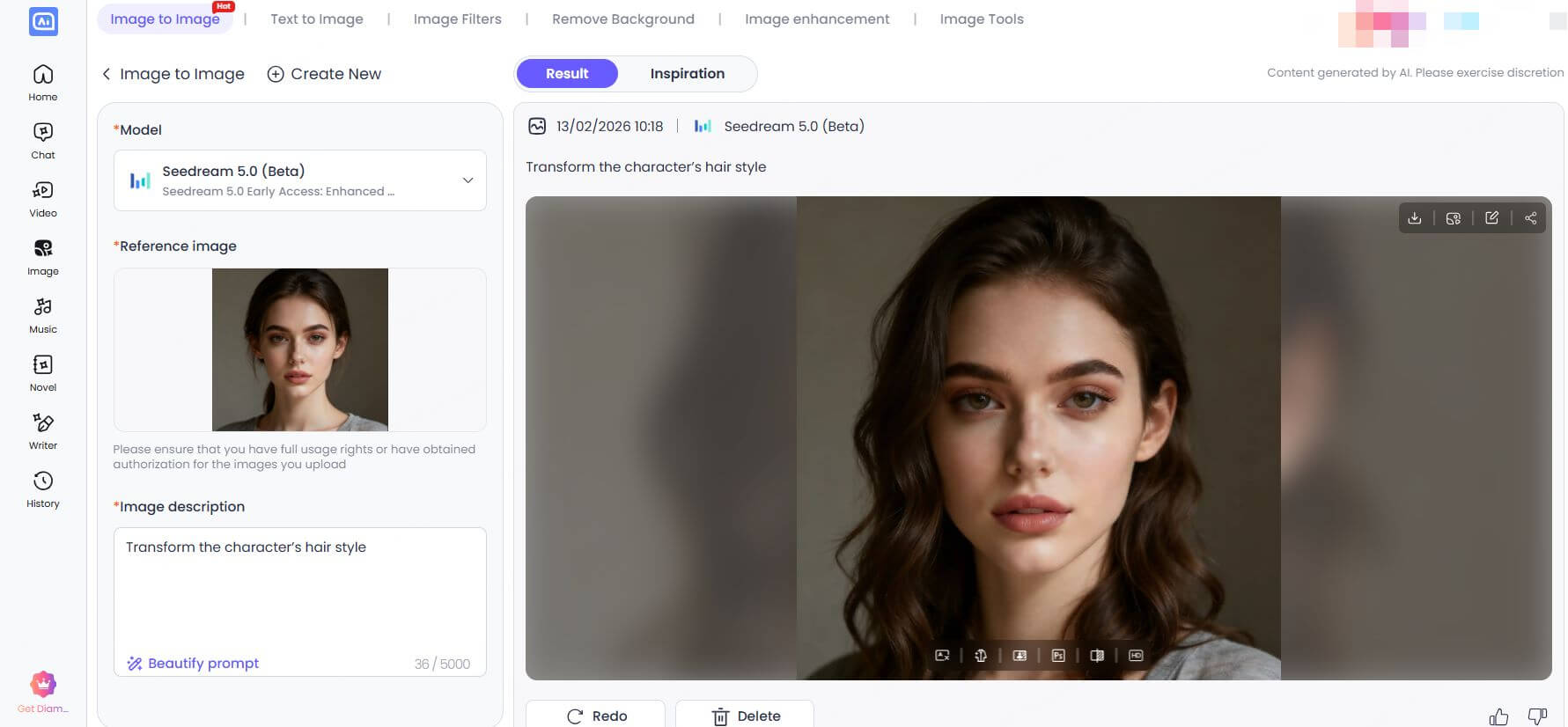Screen dimensions: 1568x727
Task: Open the Chat section in sidebar
Action: click(x=42, y=141)
